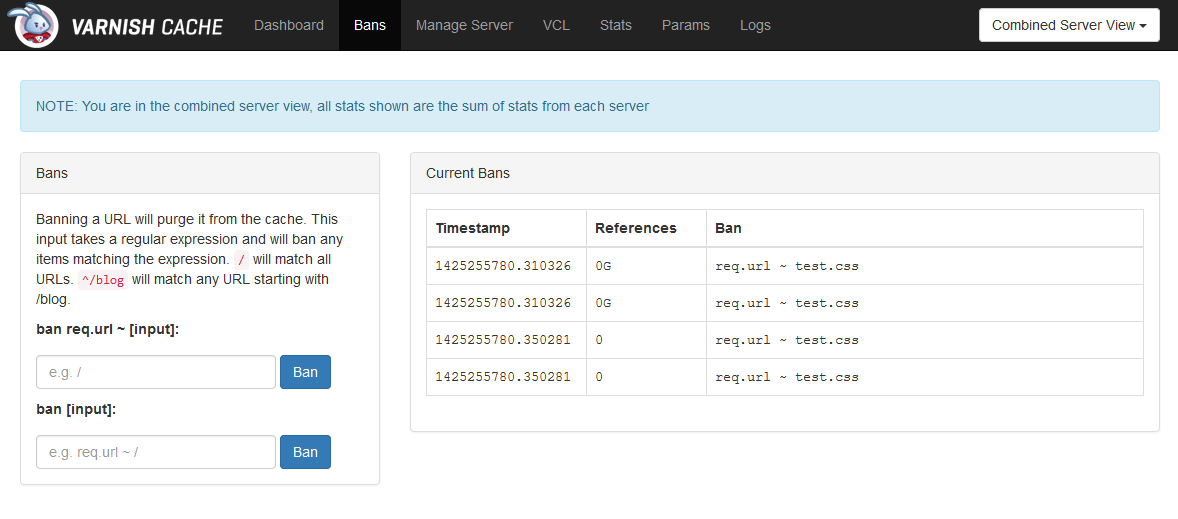Screen dimensions: 1178x519
Task: Click Ban button next to req.url input
Action: (x=305, y=372)
